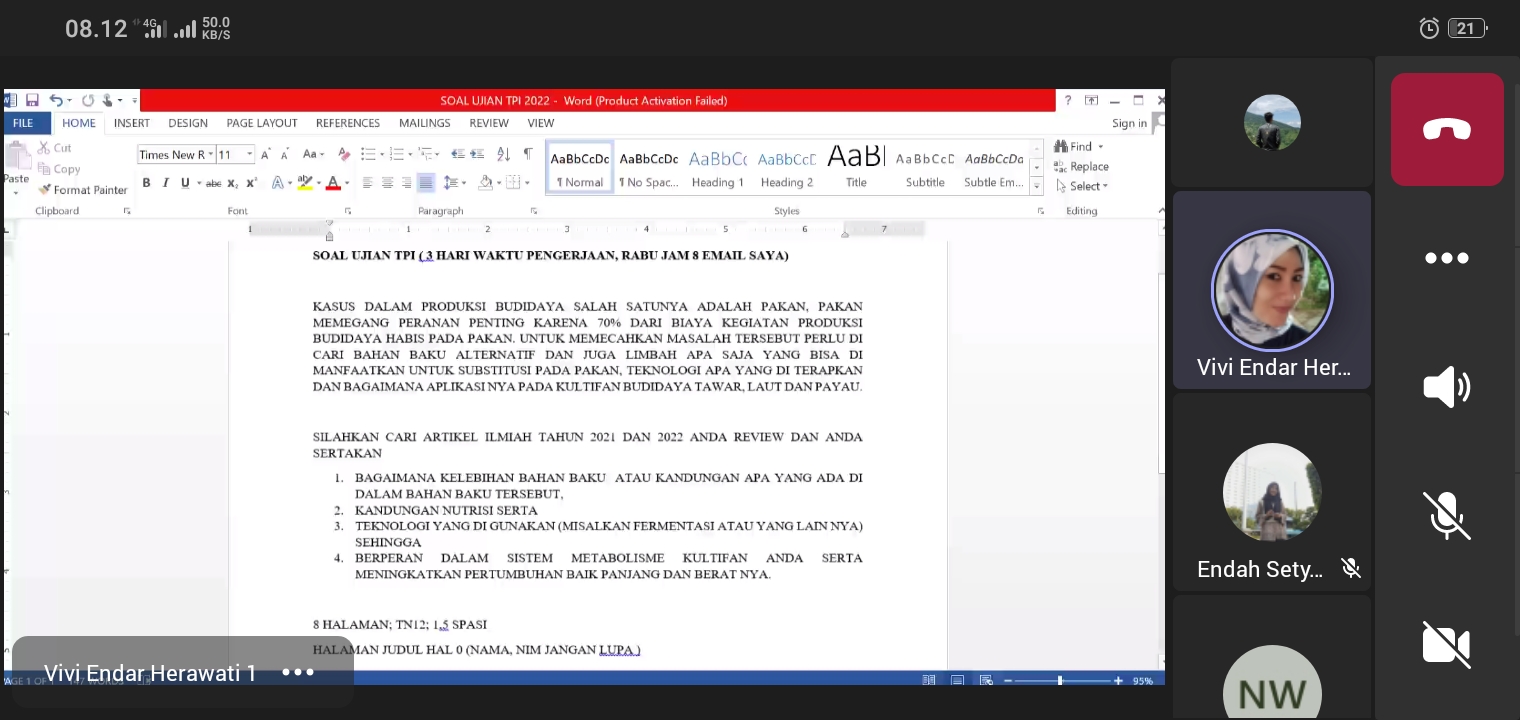Viewport: 1520px width, 720px height.
Task: Open Text Effects glowing A icon
Action: 278,183
